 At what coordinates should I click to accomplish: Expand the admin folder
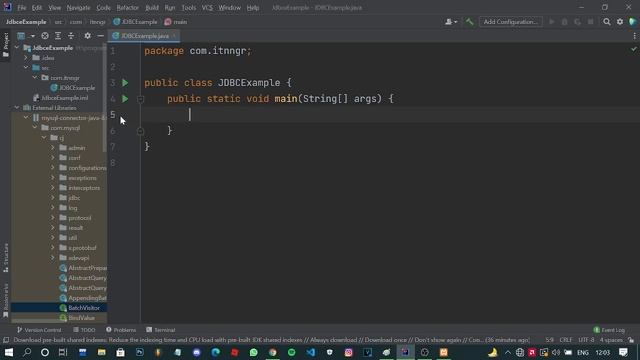click(x=53, y=148)
